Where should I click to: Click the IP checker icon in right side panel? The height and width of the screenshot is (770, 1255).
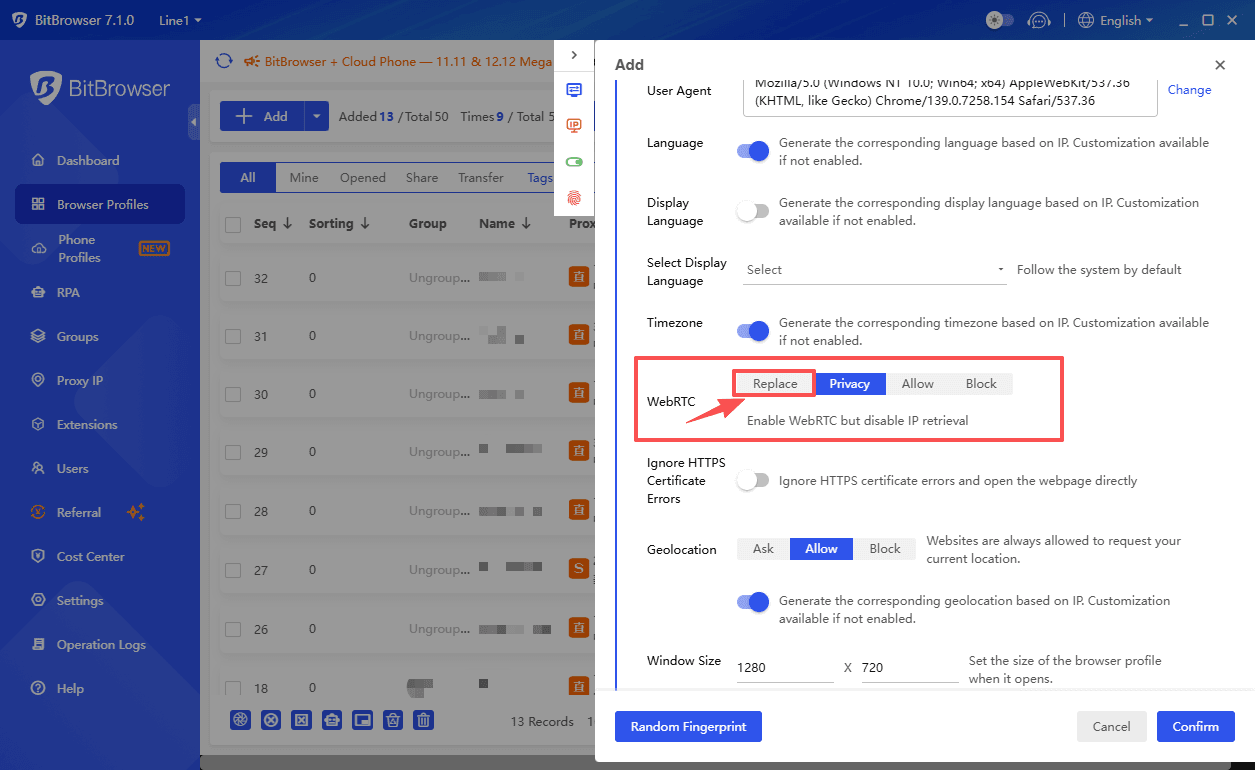574,125
